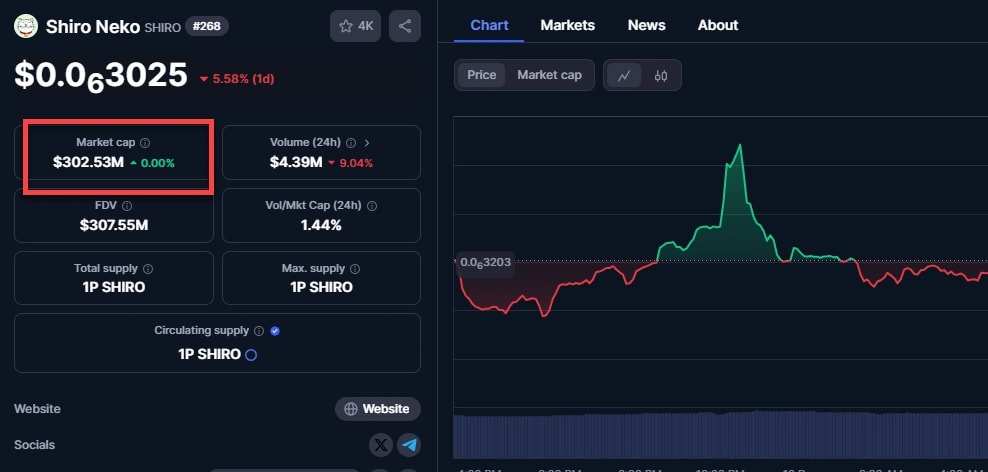This screenshot has width=988, height=472.
Task: Click the FDV info icon
Action: click(127, 205)
